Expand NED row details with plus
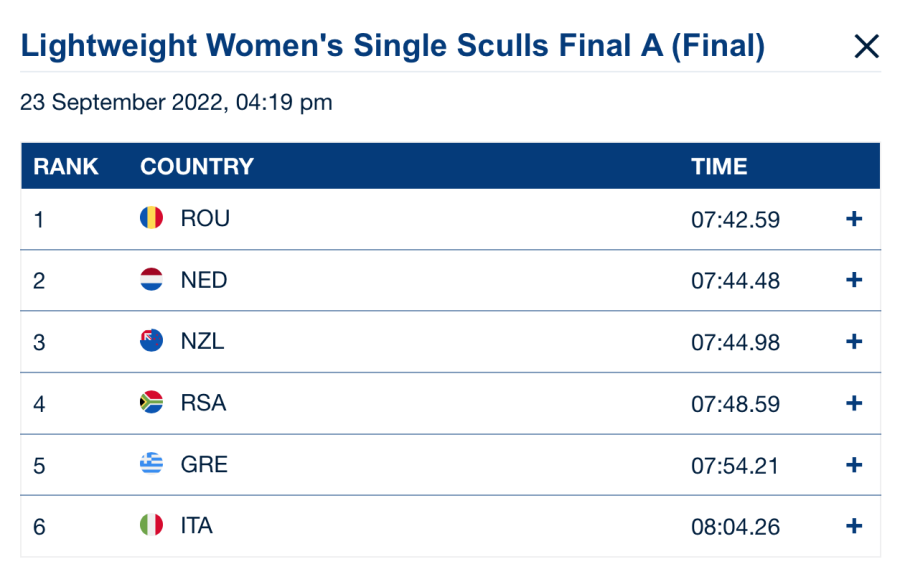Image resolution: width=900 pixels, height=577 pixels. click(x=854, y=281)
